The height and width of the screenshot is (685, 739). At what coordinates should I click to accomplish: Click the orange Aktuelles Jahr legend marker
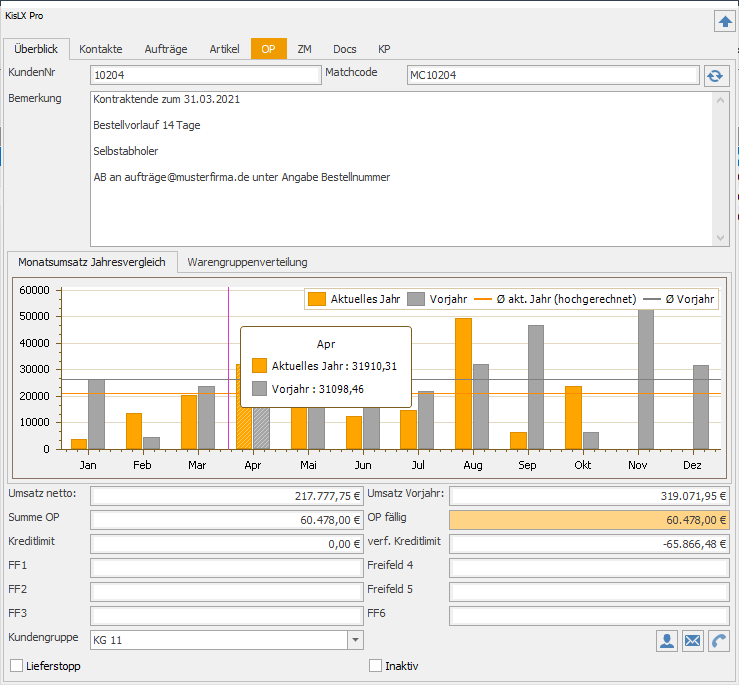317,299
